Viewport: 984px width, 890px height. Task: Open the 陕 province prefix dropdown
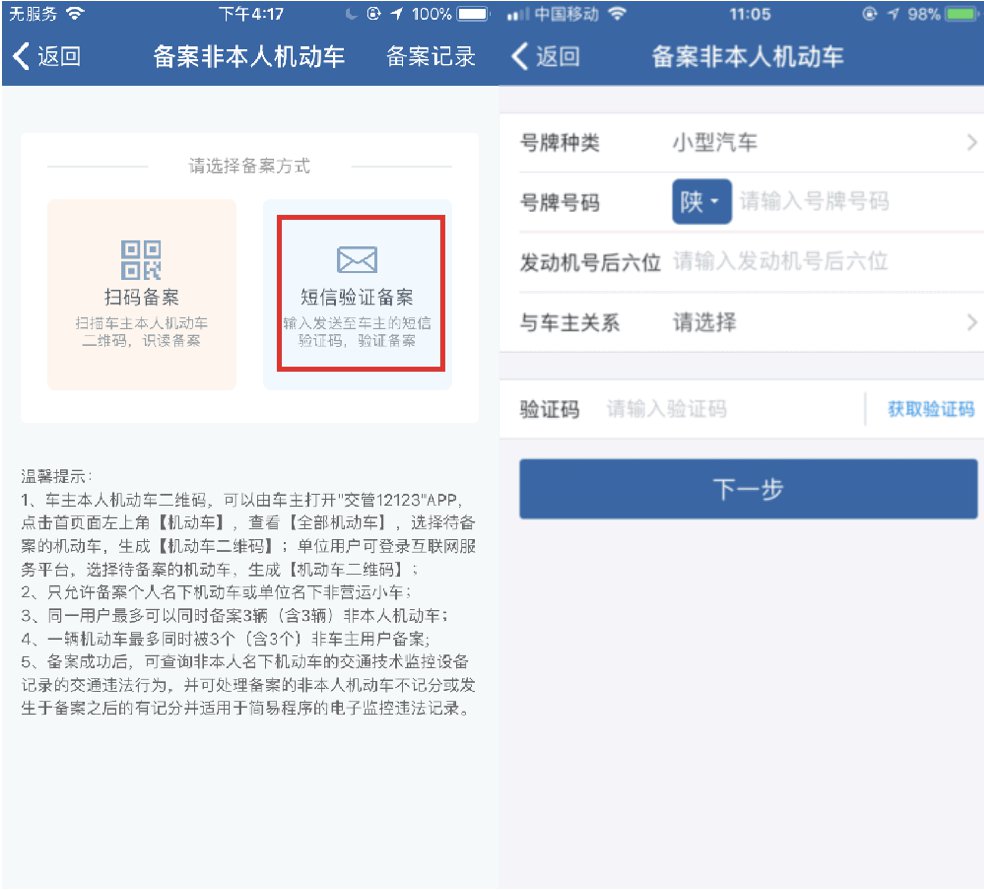tap(701, 202)
